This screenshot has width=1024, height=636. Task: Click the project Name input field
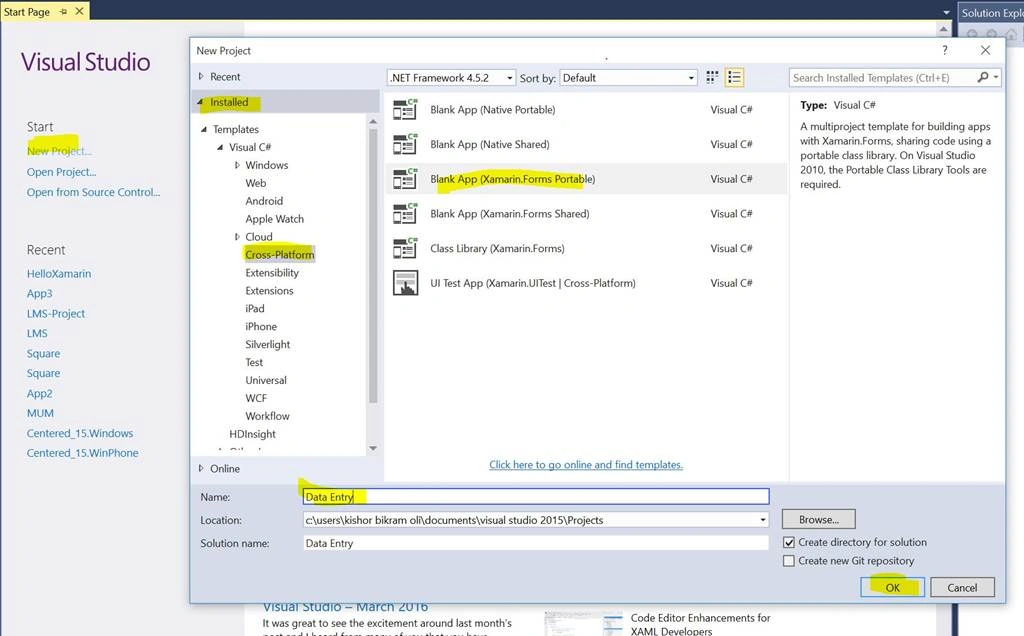click(536, 497)
